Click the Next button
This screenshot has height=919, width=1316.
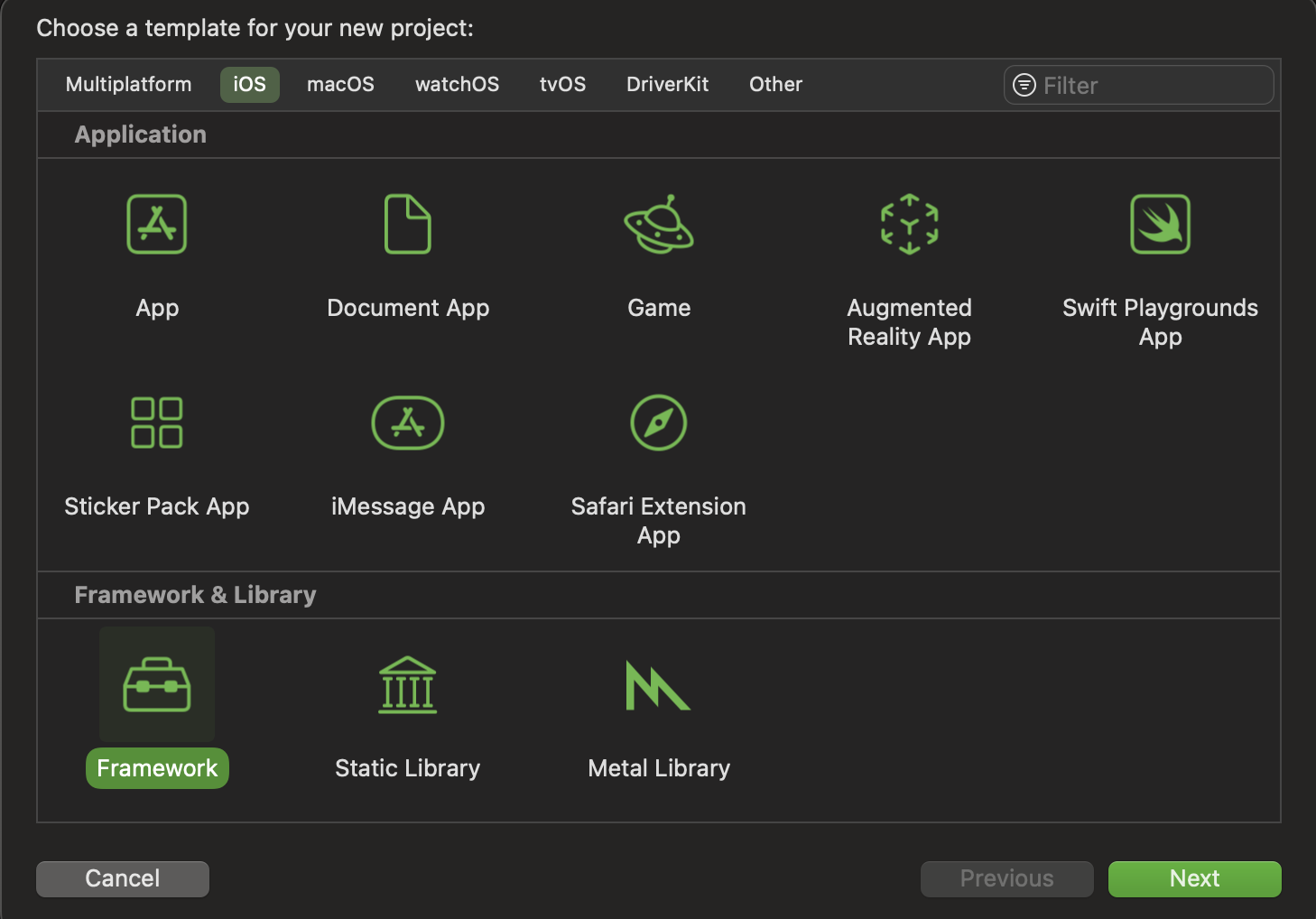click(x=1195, y=878)
